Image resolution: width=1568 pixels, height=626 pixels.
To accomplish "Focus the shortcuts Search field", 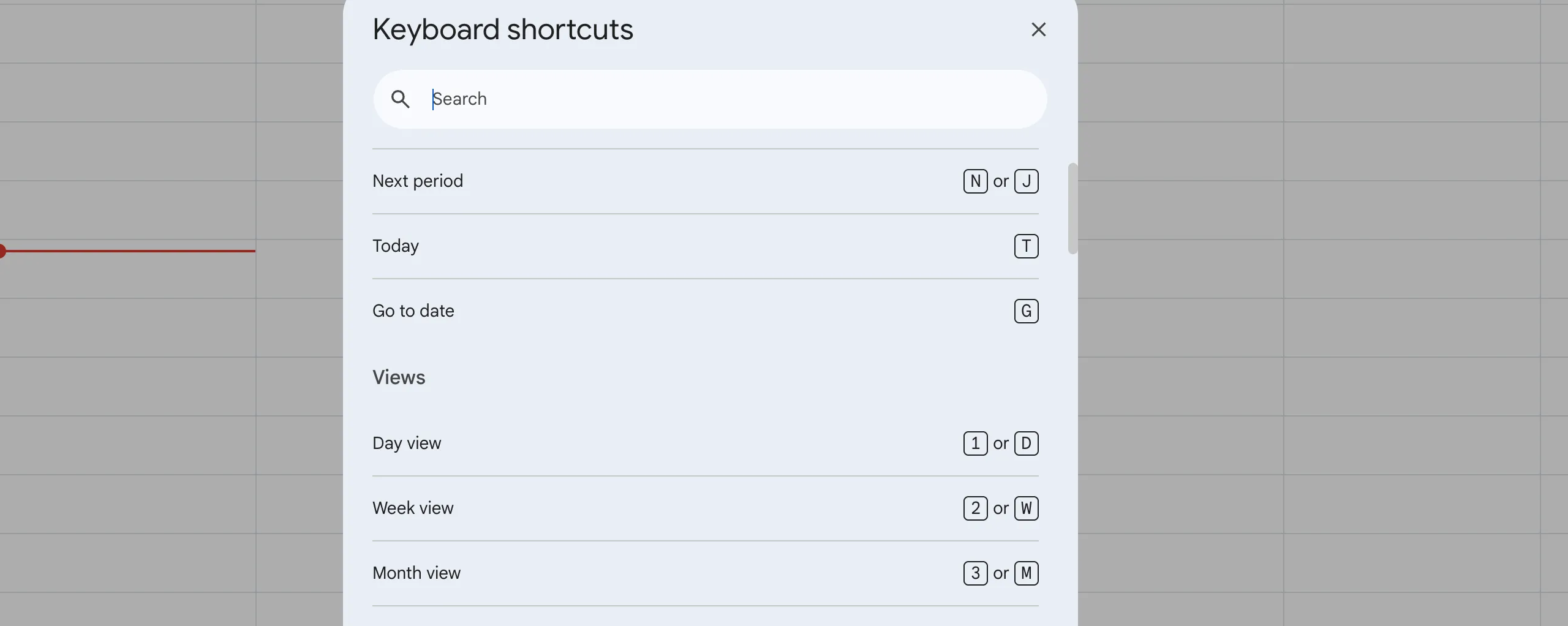I will tap(723, 99).
